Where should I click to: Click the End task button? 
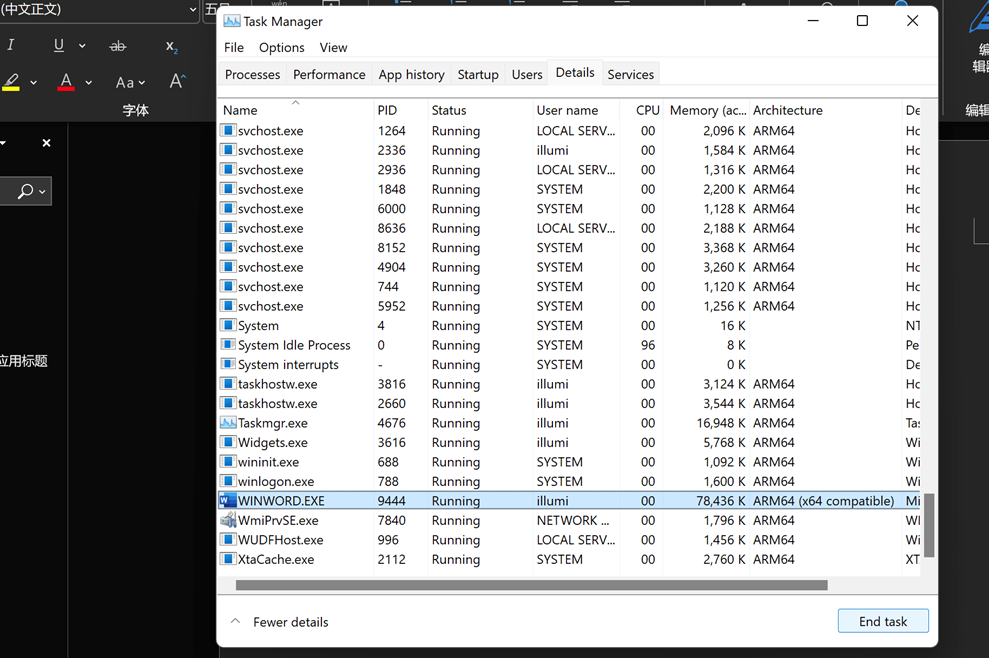[882, 621]
